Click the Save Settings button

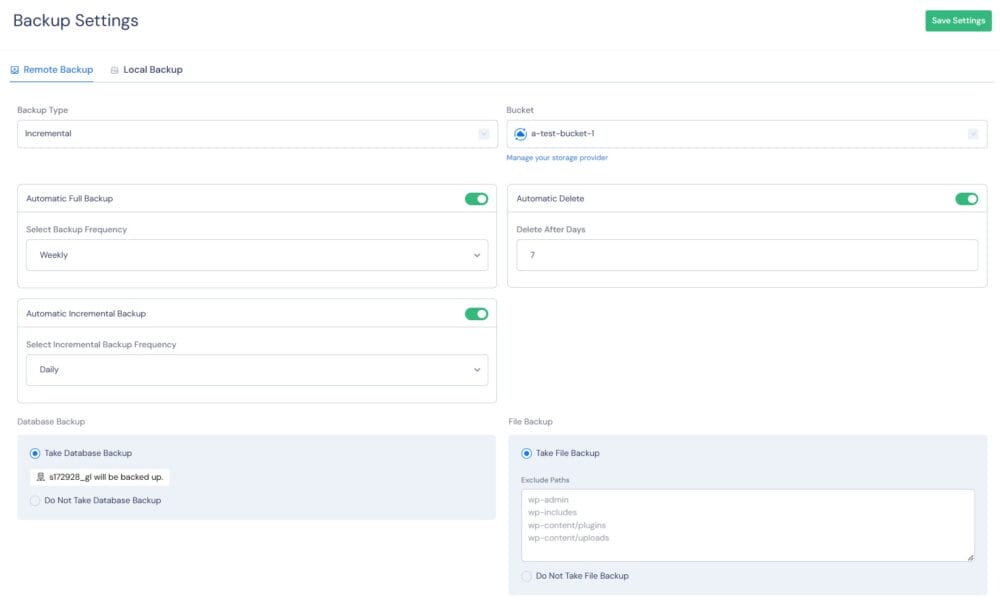click(x=958, y=20)
